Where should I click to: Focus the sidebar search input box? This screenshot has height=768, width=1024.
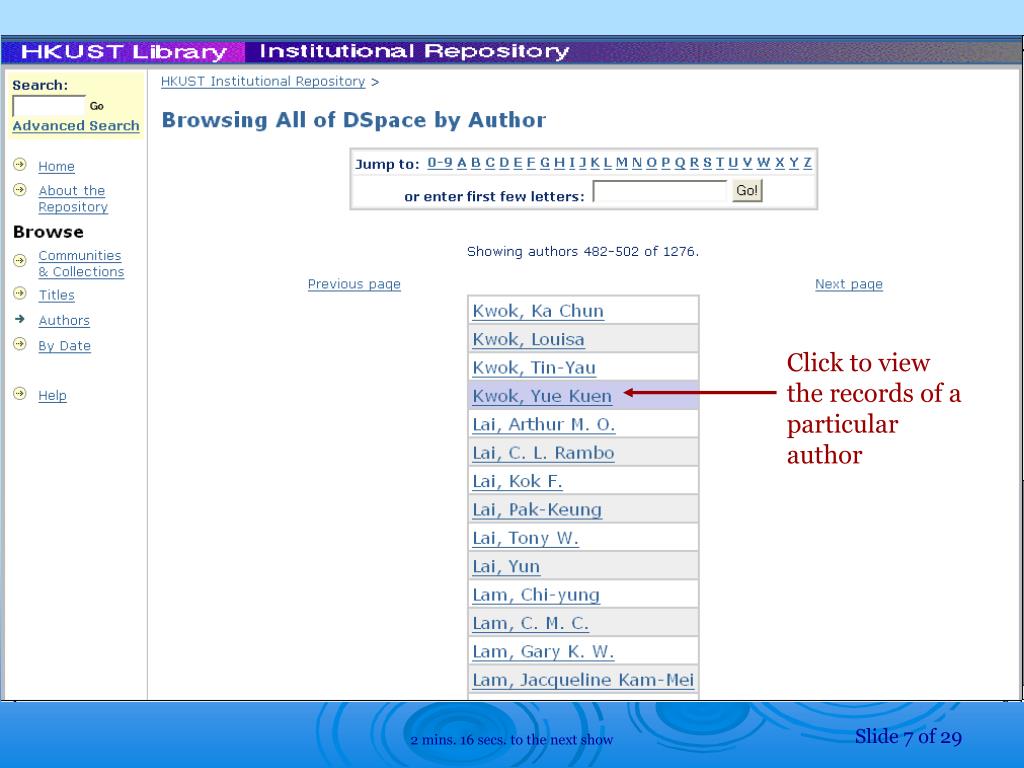pyautogui.click(x=49, y=106)
